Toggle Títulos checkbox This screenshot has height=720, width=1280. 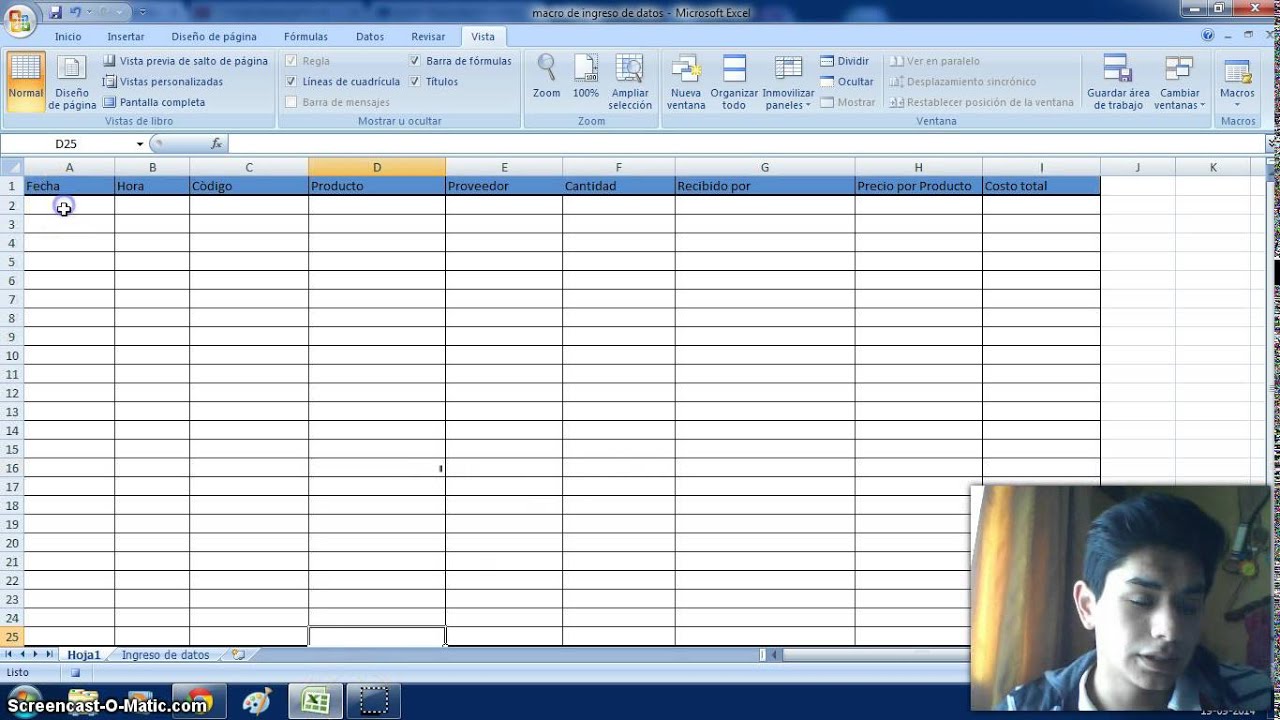415,82
